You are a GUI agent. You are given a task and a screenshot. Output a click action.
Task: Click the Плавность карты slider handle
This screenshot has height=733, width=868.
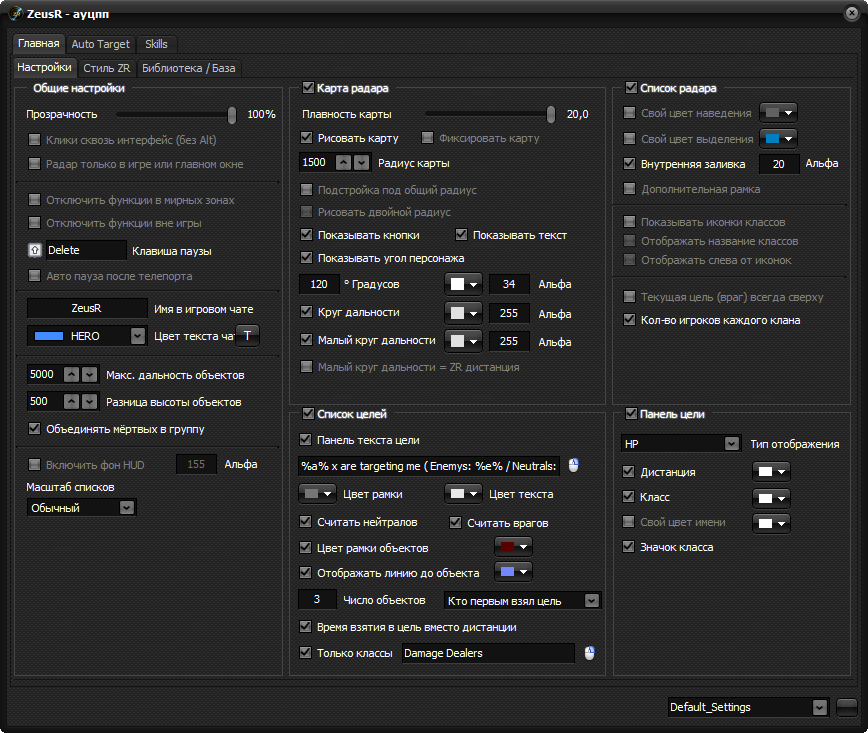(x=551, y=115)
